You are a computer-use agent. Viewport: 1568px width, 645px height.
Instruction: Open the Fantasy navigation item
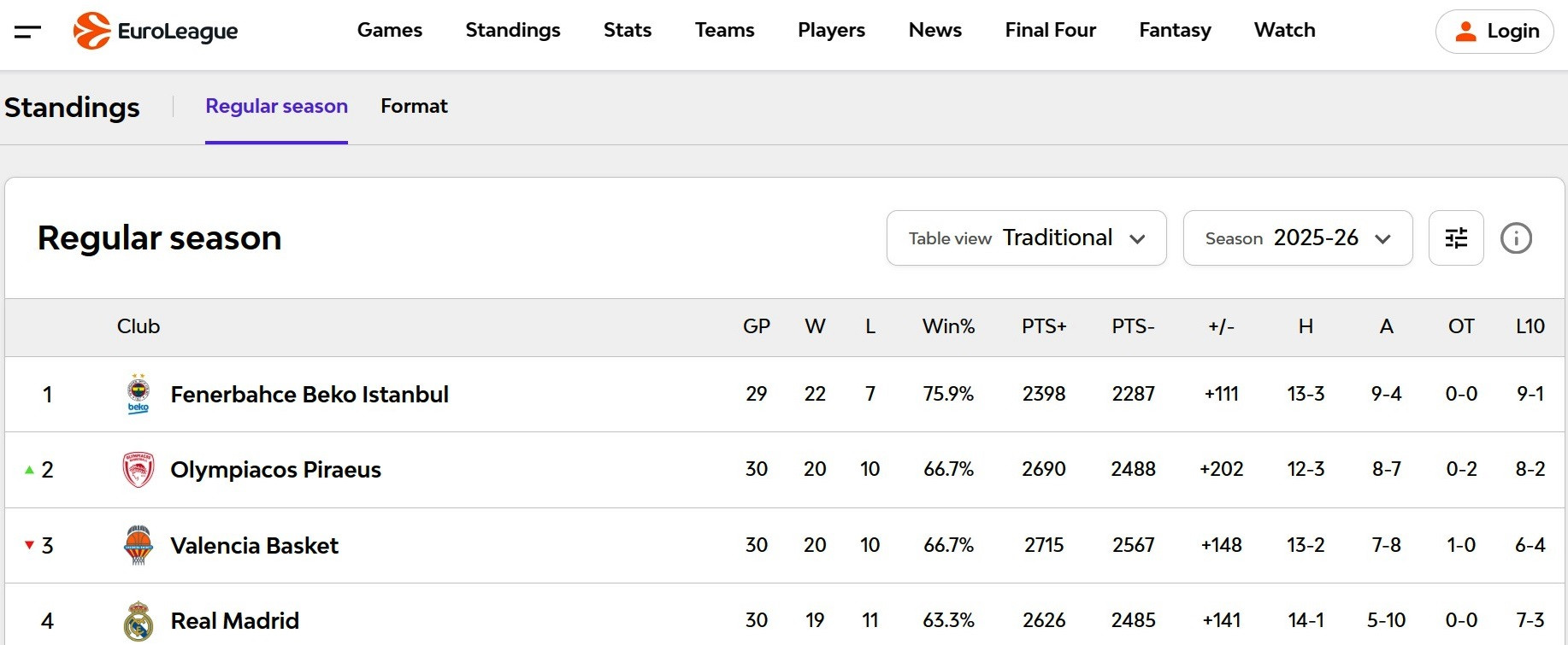[x=1175, y=31]
